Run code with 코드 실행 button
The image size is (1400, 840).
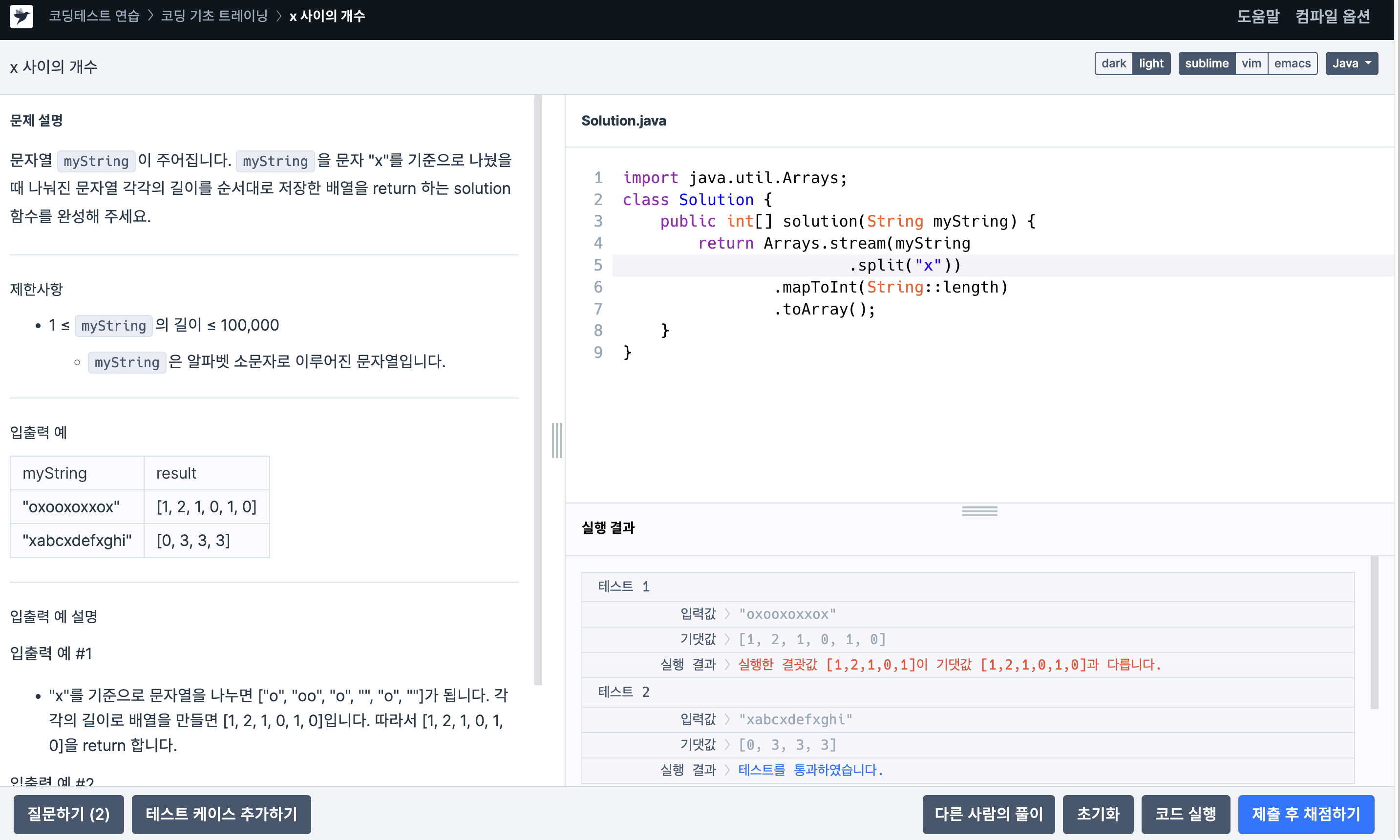coord(1186,814)
